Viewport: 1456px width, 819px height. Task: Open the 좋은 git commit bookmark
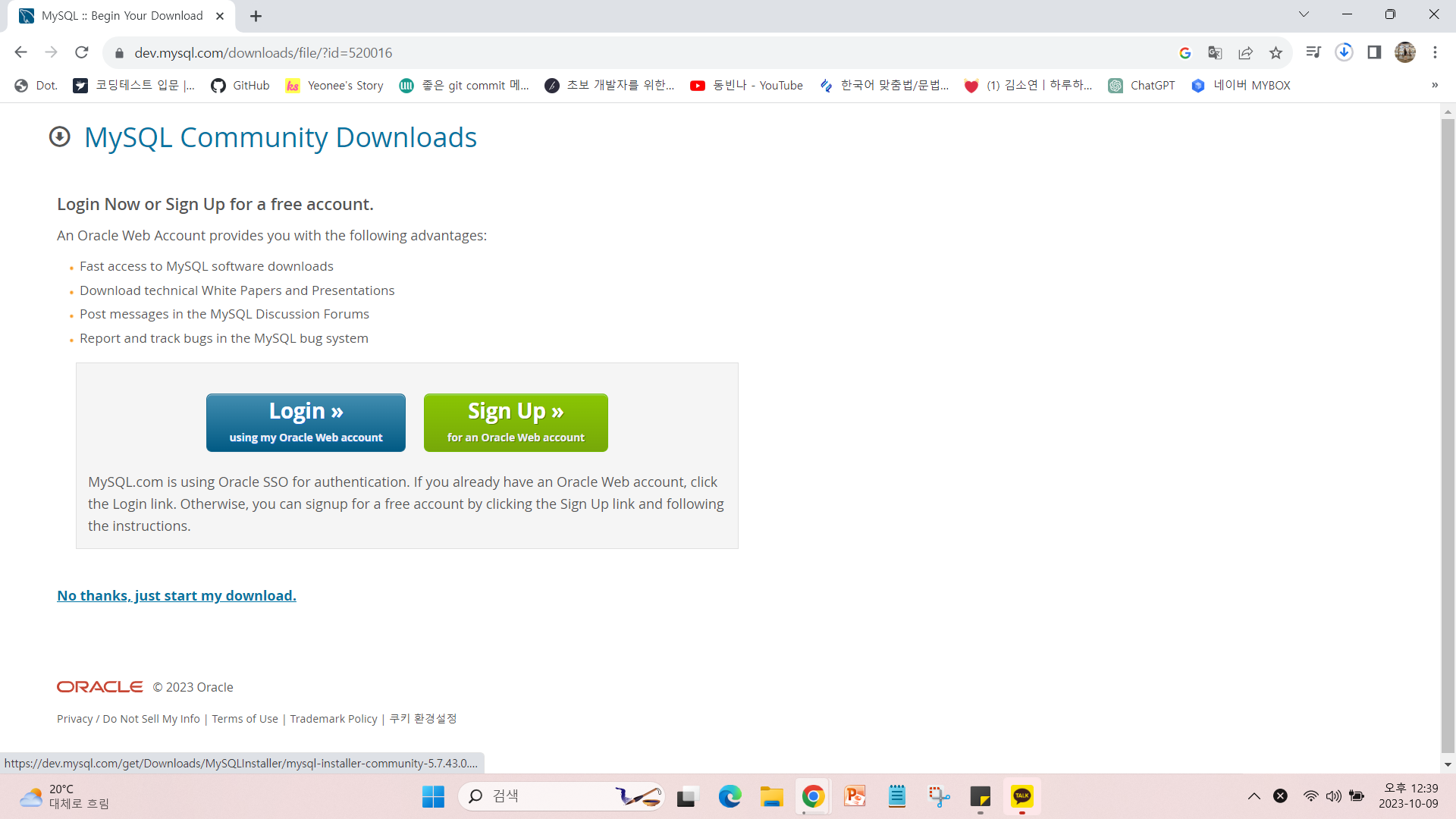tap(464, 86)
